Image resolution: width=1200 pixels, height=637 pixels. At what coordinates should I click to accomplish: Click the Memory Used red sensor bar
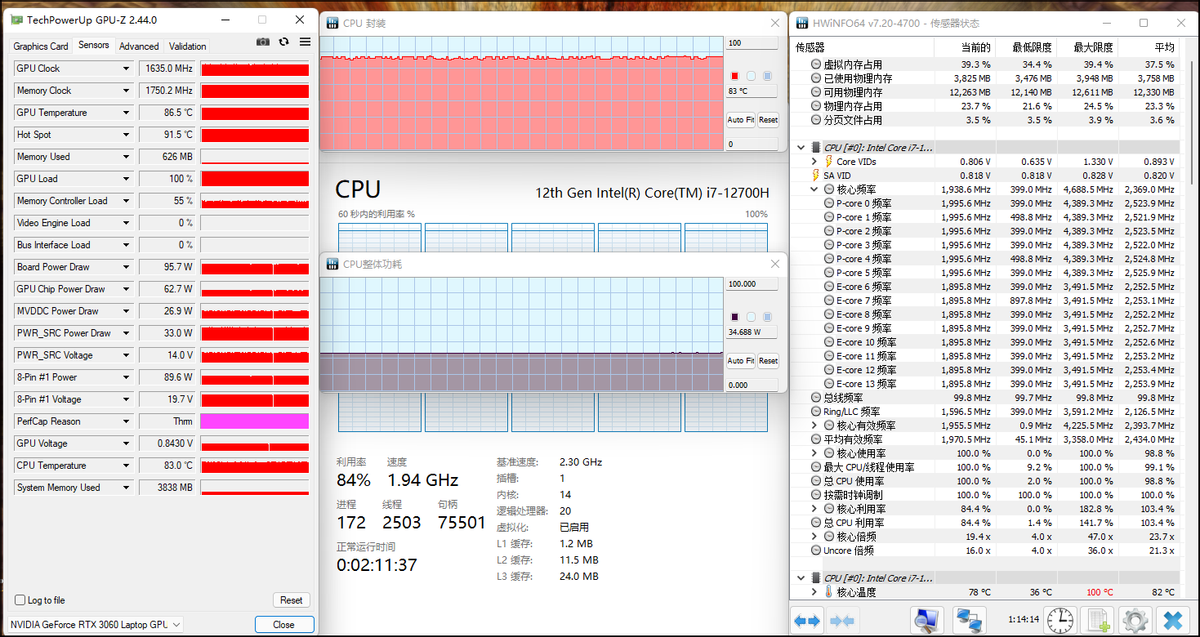tap(253, 156)
